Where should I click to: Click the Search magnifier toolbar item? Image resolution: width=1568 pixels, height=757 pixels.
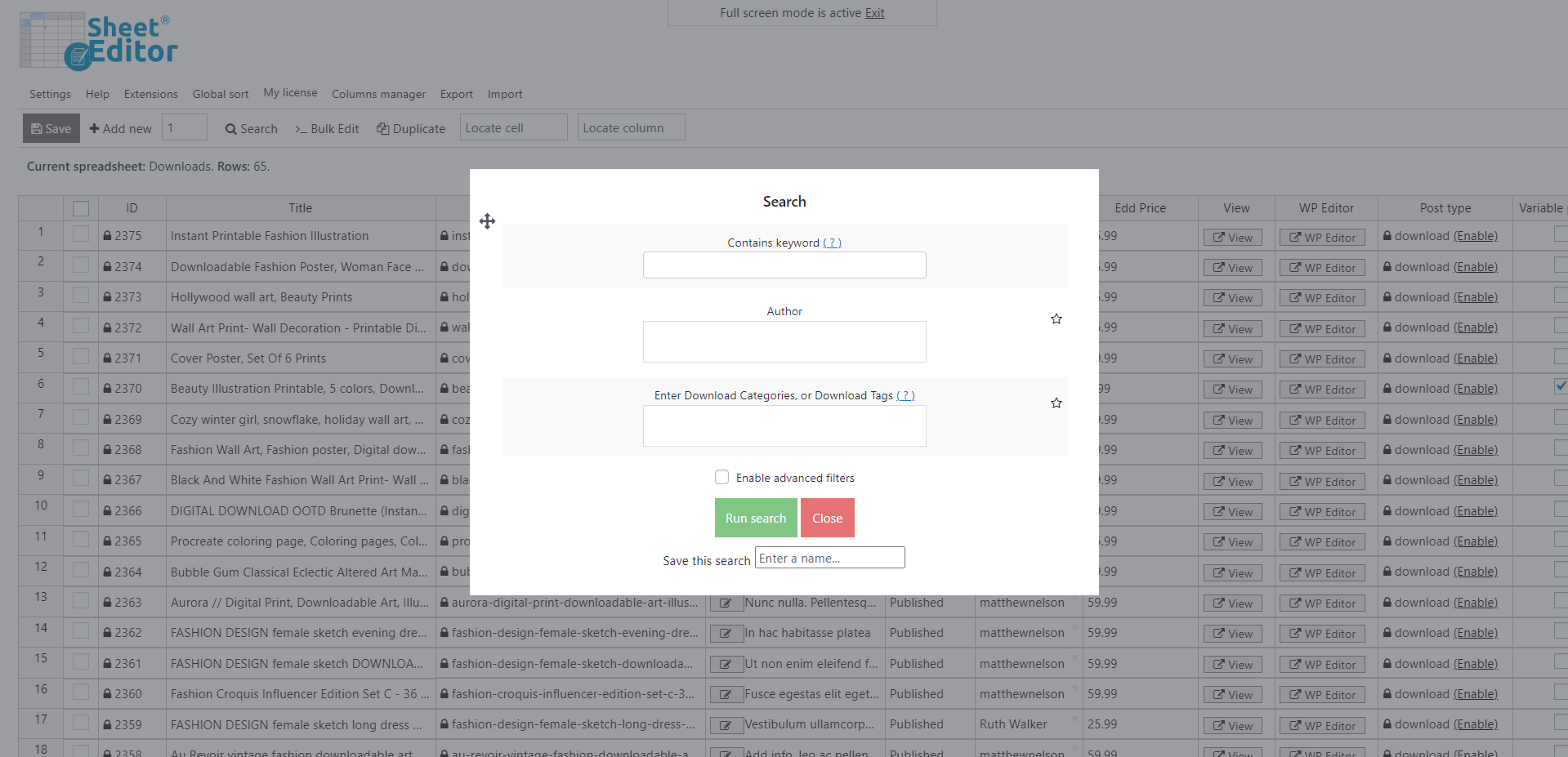point(251,128)
